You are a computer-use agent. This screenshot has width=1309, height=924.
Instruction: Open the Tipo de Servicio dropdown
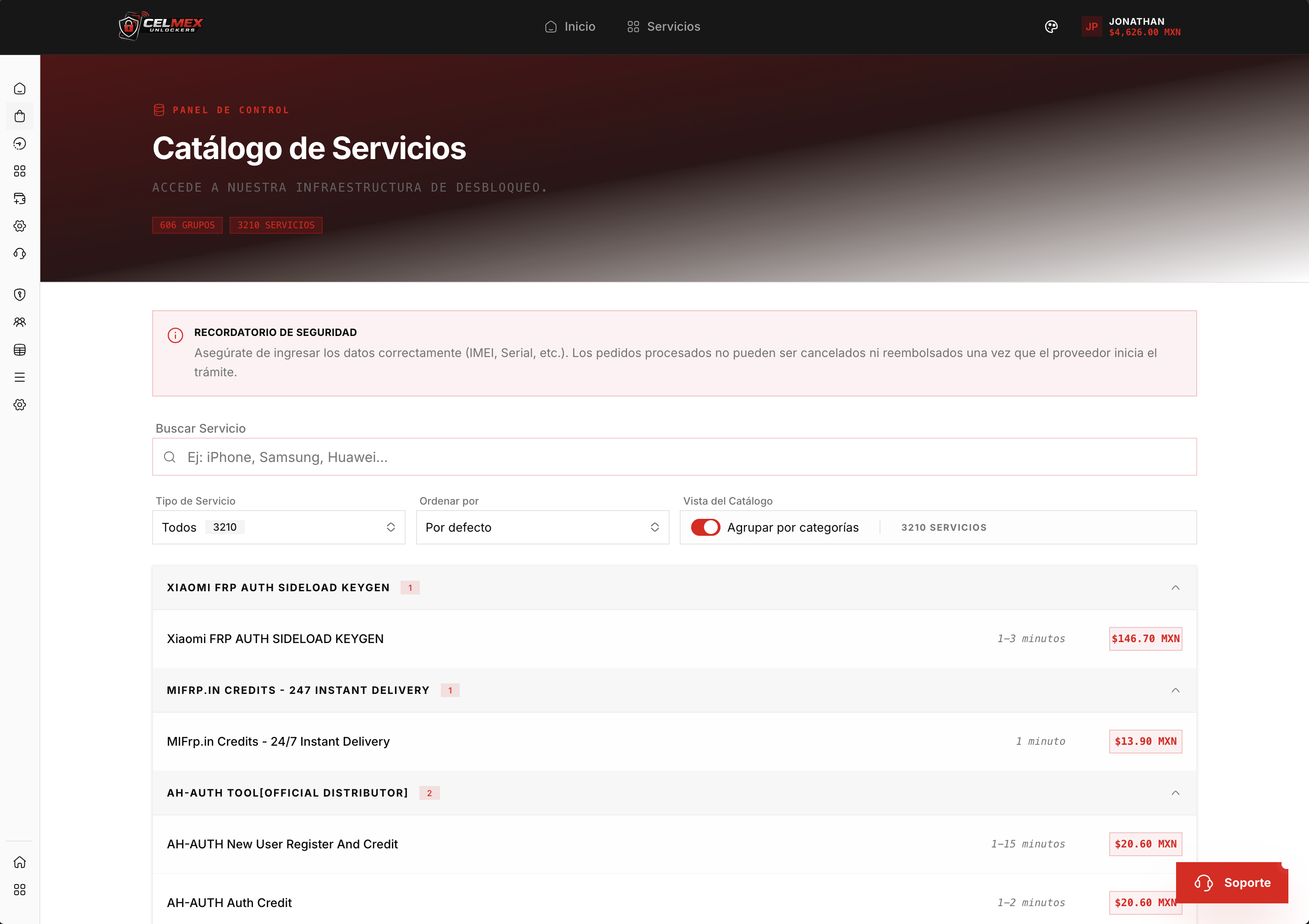(278, 527)
